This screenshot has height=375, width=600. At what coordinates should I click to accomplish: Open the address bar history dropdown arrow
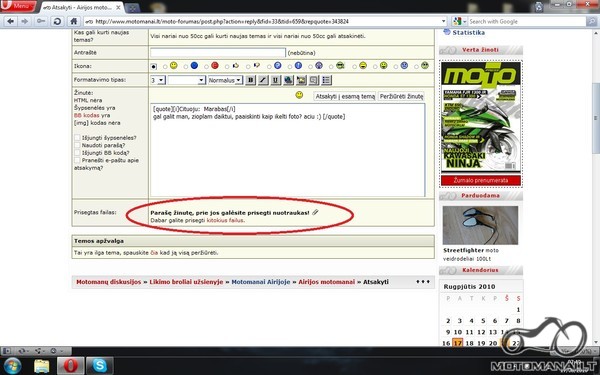(443, 21)
